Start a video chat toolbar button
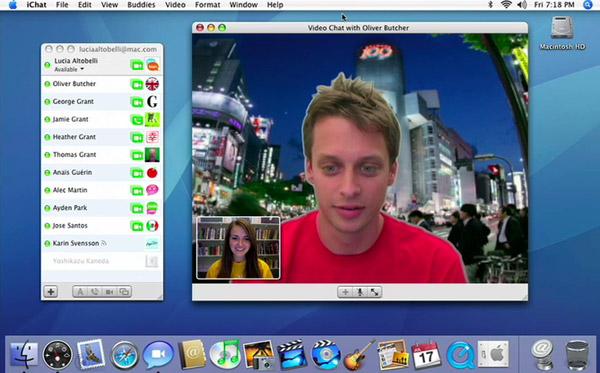The width and height of the screenshot is (600, 373). [x=109, y=292]
